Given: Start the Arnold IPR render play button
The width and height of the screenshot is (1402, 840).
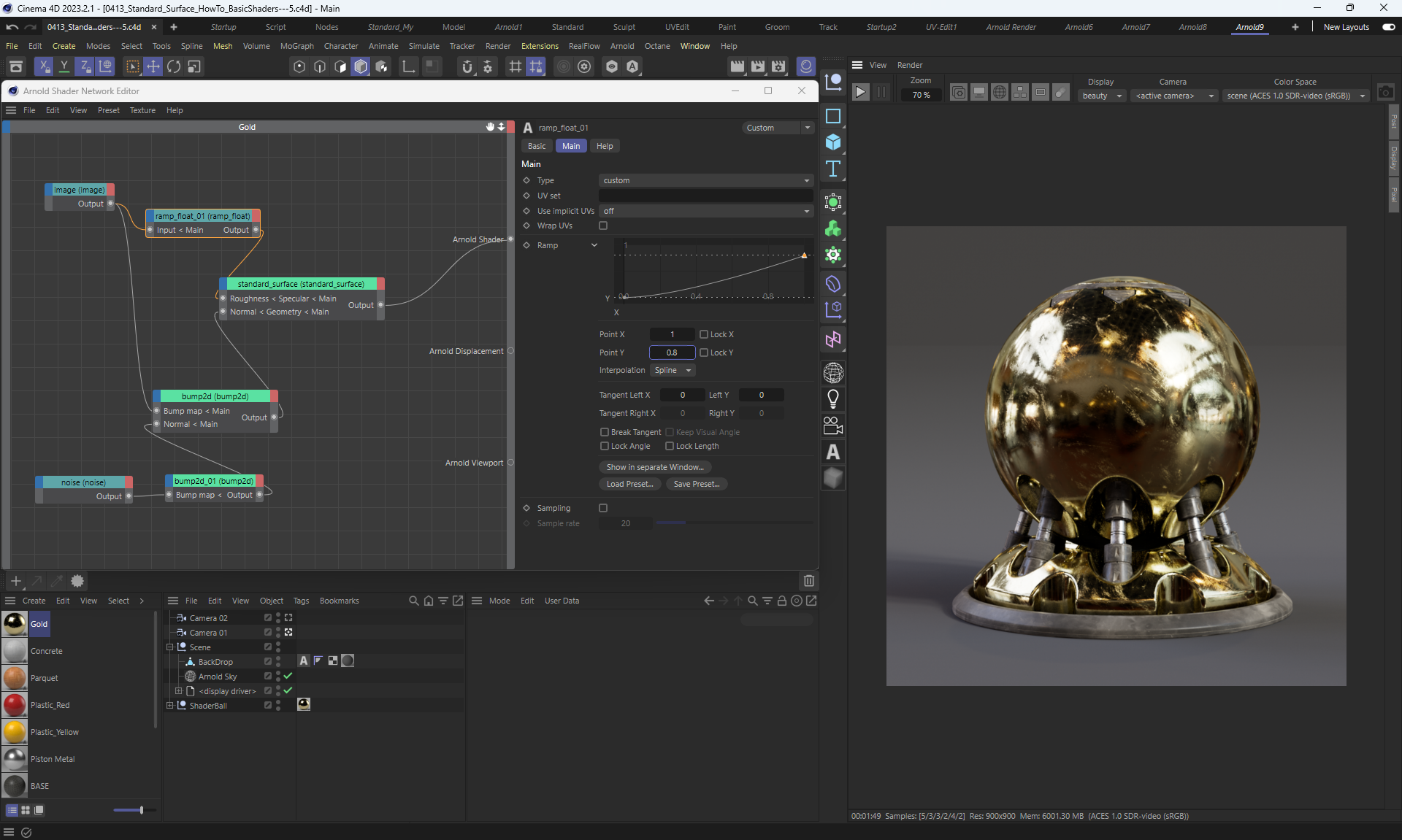Looking at the screenshot, I should (x=861, y=93).
